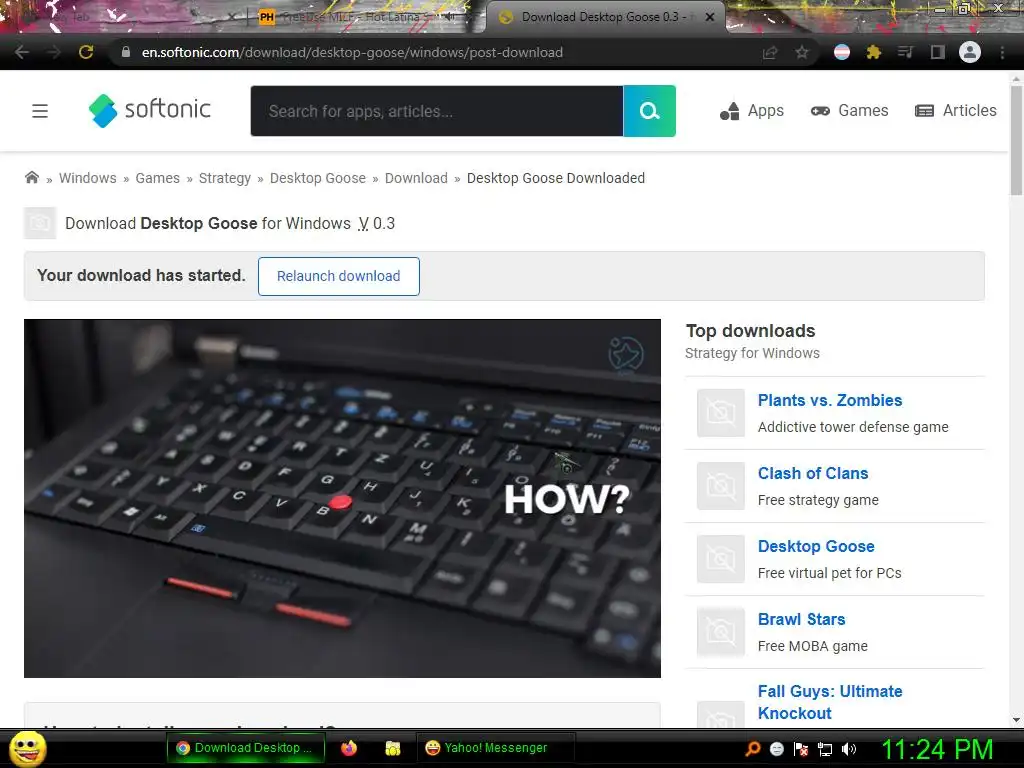Open smiley Start button on taskbar

[28, 748]
